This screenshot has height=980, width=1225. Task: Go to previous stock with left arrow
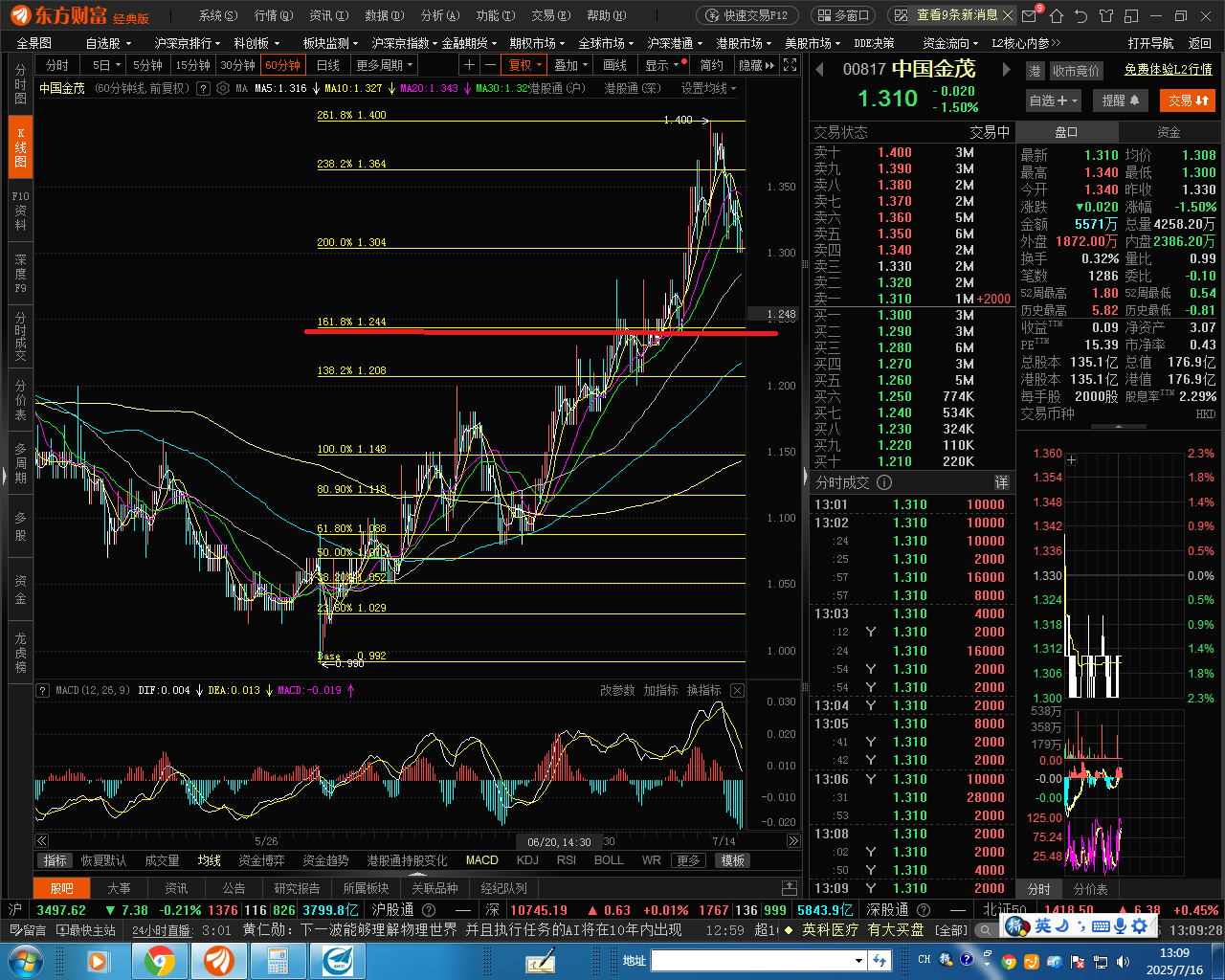coord(820,70)
